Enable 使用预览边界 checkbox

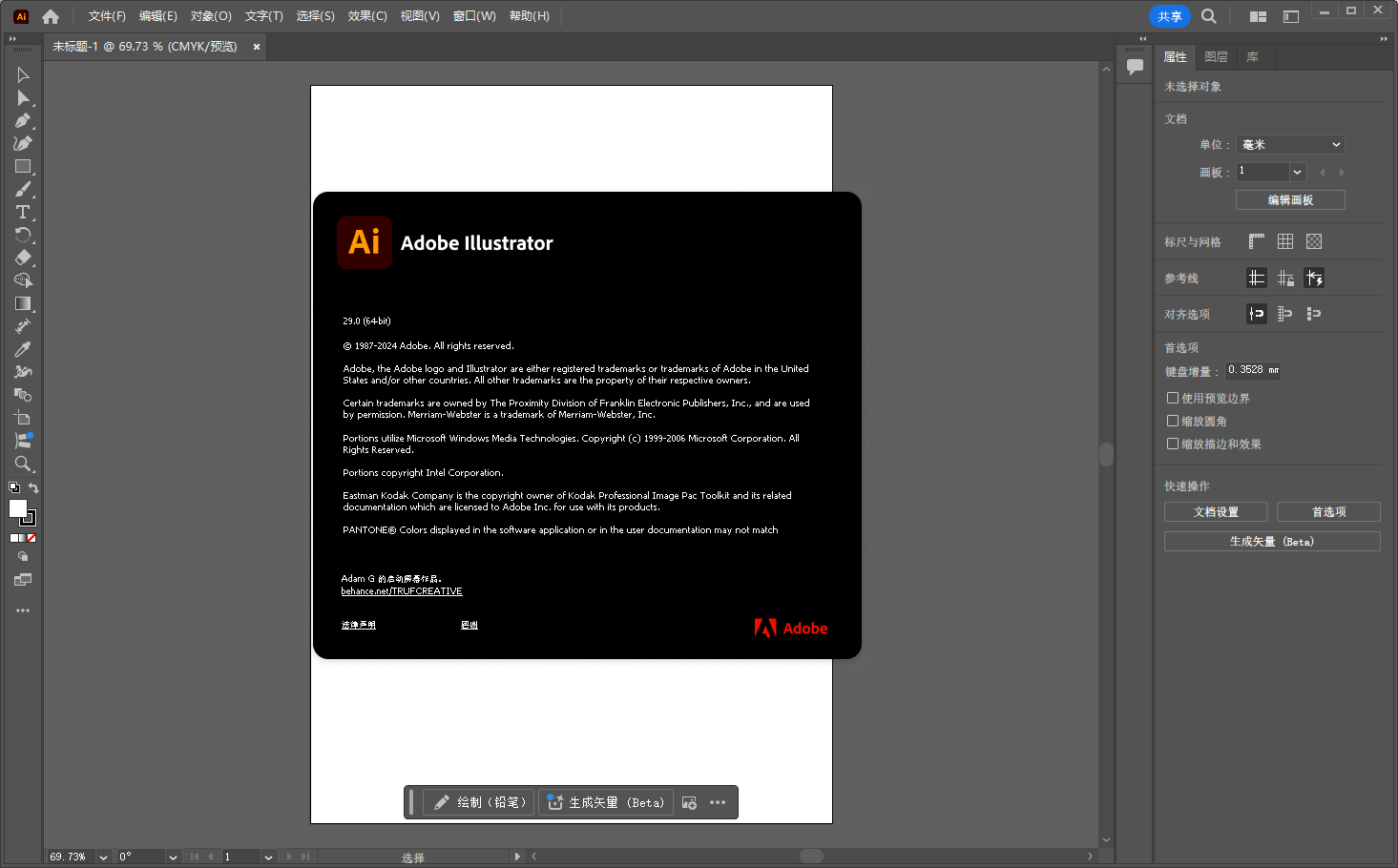pyautogui.click(x=1173, y=398)
